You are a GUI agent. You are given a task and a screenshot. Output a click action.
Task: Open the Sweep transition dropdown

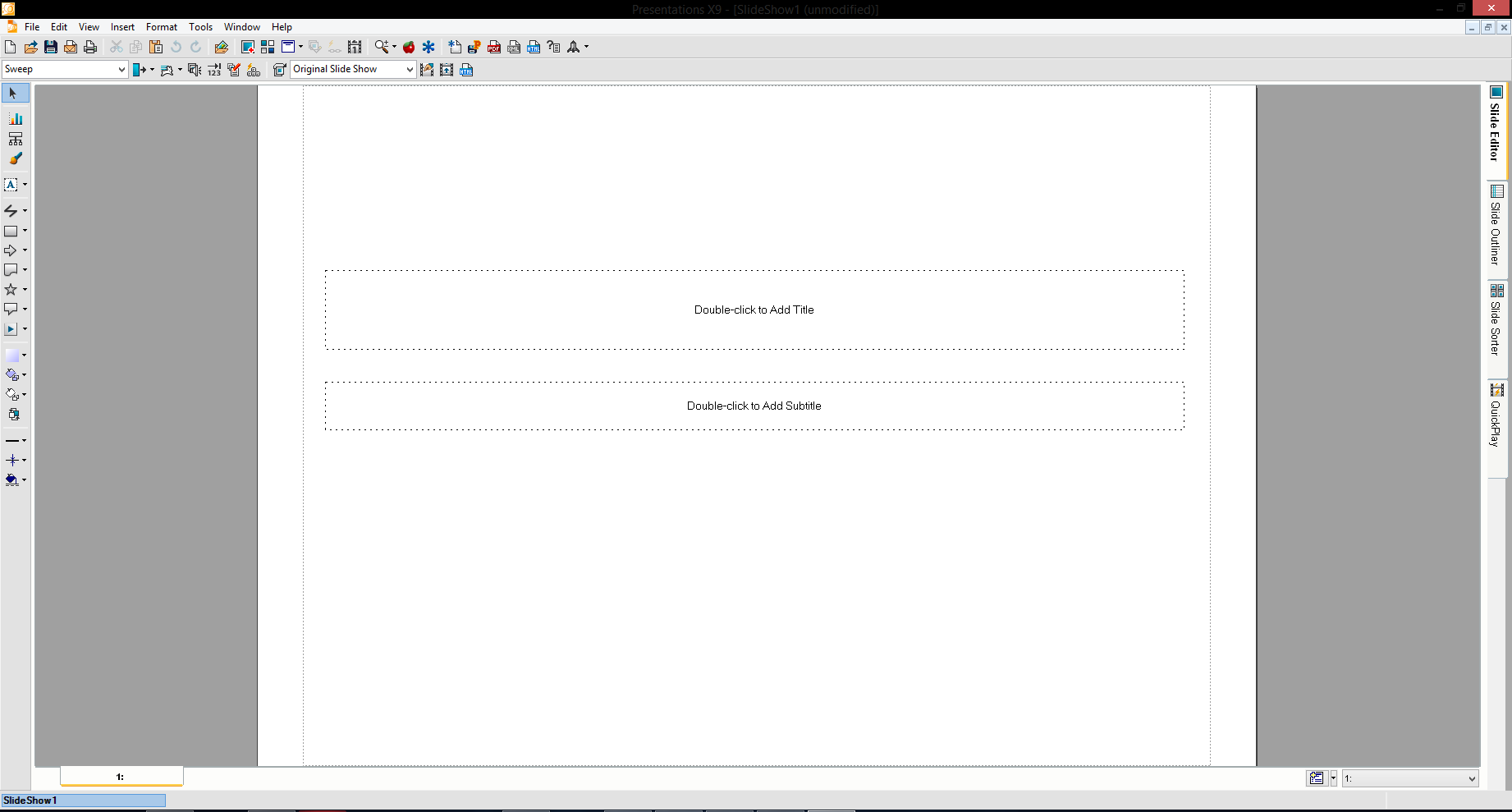point(121,70)
